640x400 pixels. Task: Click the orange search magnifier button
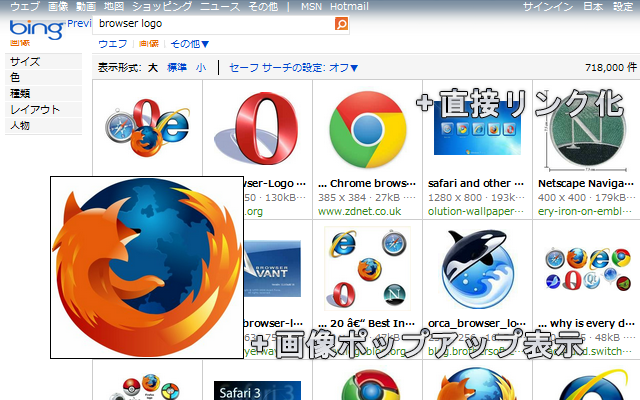coord(341,24)
